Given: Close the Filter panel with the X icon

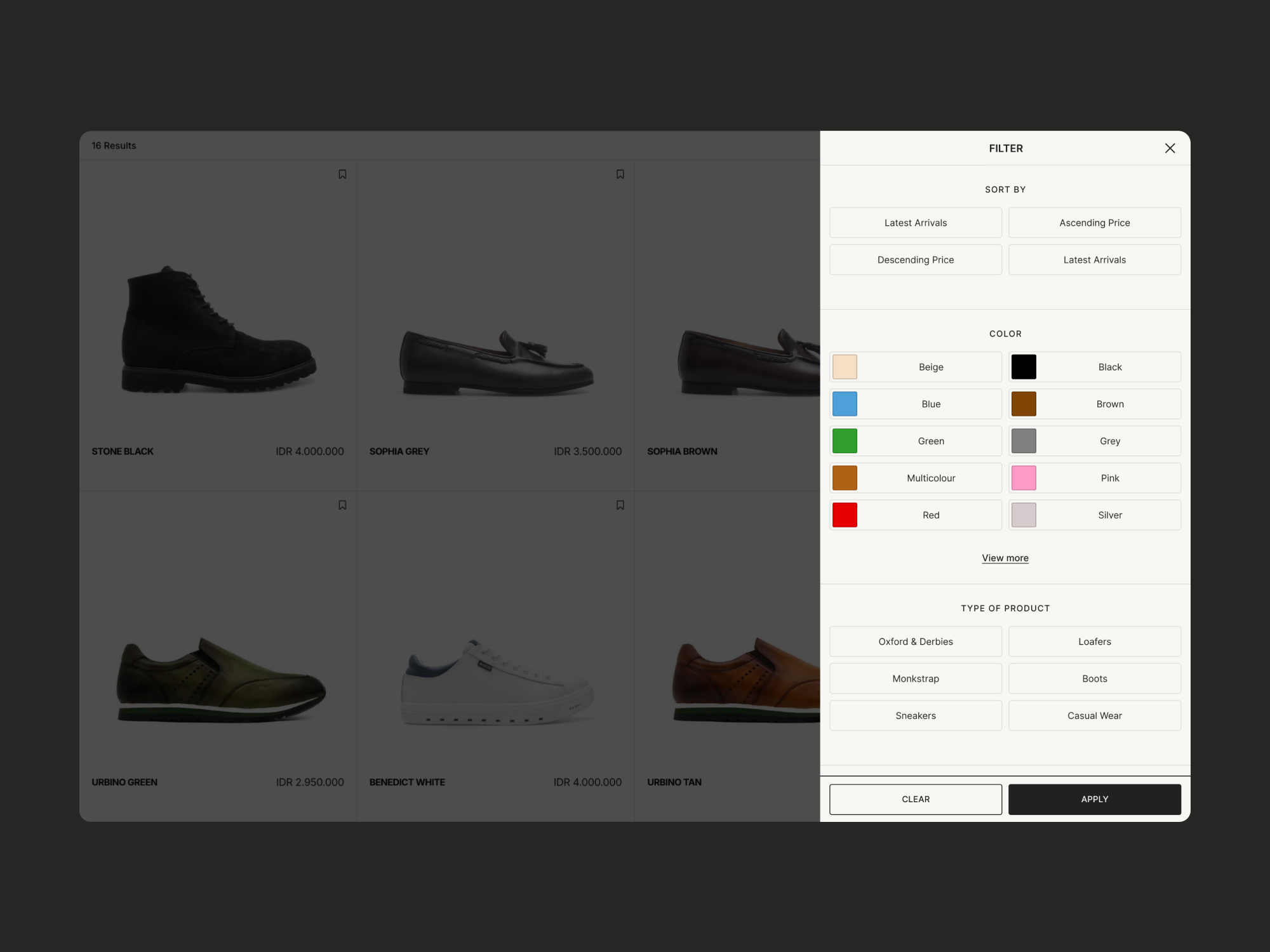Looking at the screenshot, I should tap(1170, 148).
